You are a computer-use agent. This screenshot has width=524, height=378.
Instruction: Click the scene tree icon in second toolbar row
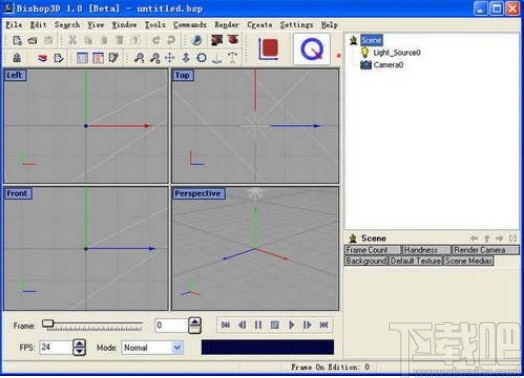(17, 58)
